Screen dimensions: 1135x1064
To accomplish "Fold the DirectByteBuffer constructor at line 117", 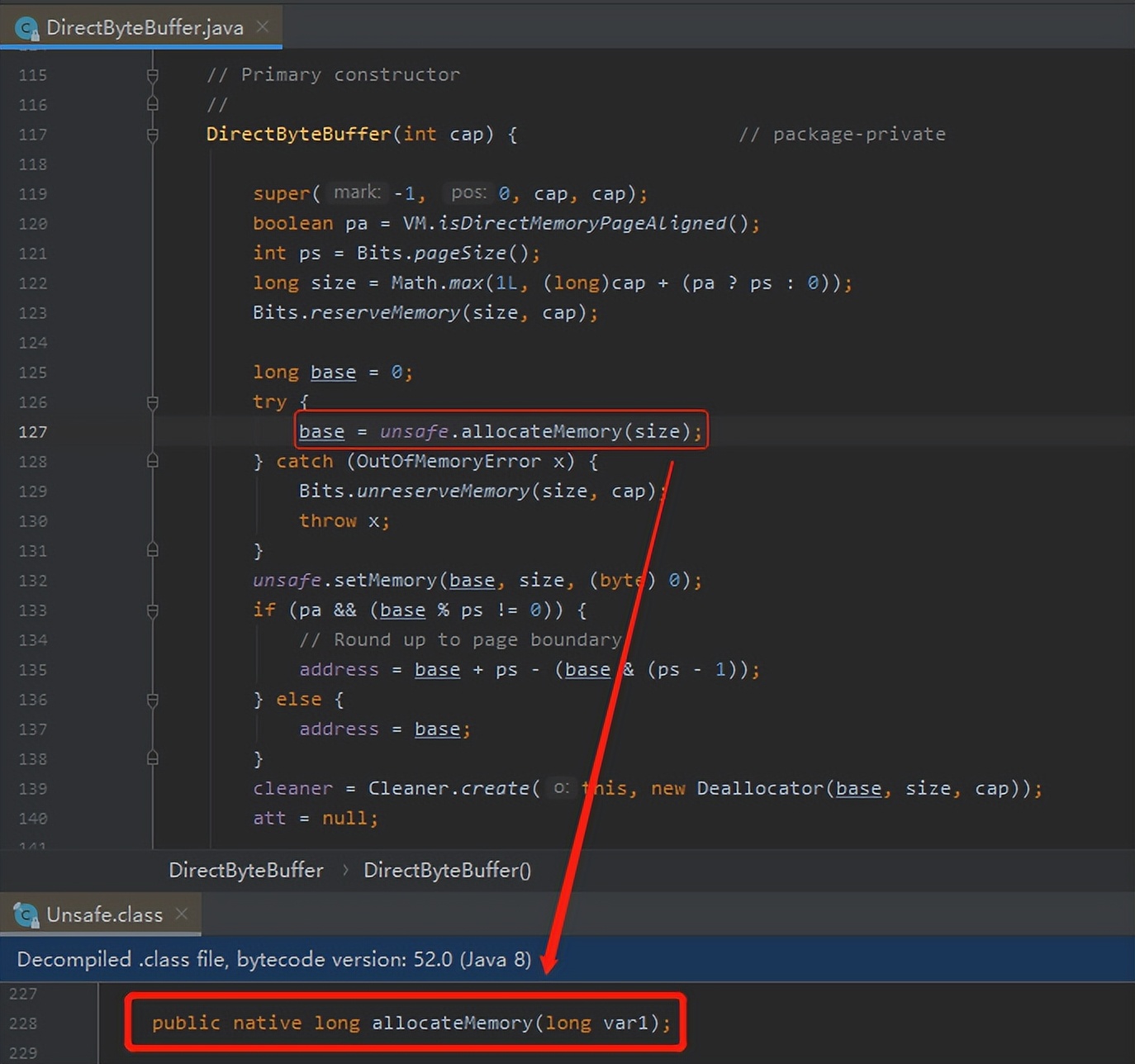I will (x=153, y=135).
